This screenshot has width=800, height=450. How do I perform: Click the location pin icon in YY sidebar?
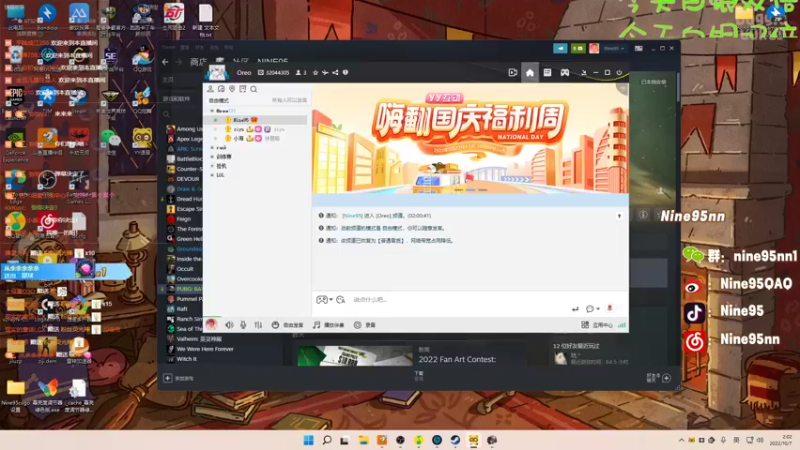232,89
